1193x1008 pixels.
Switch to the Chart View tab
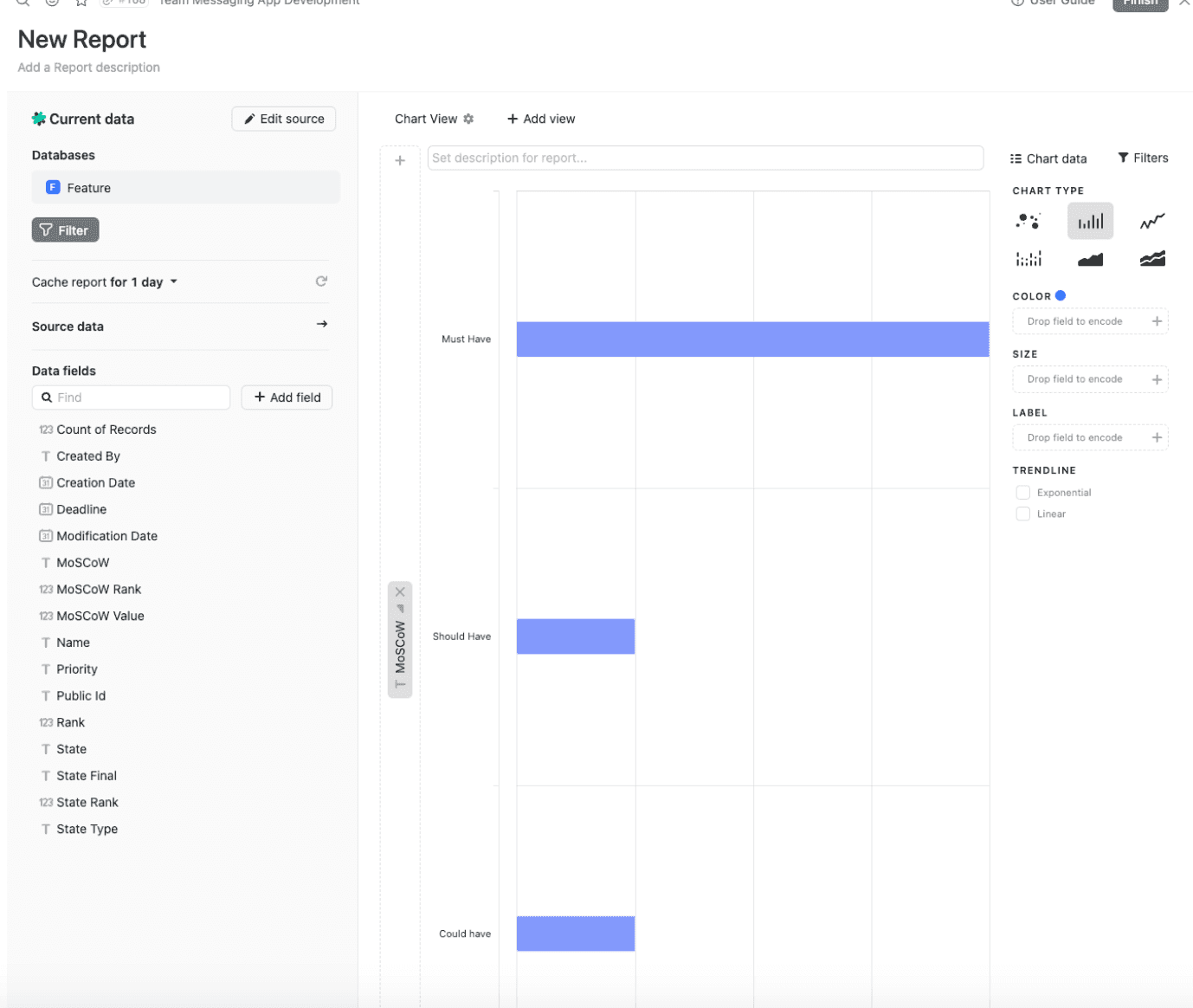[426, 119]
